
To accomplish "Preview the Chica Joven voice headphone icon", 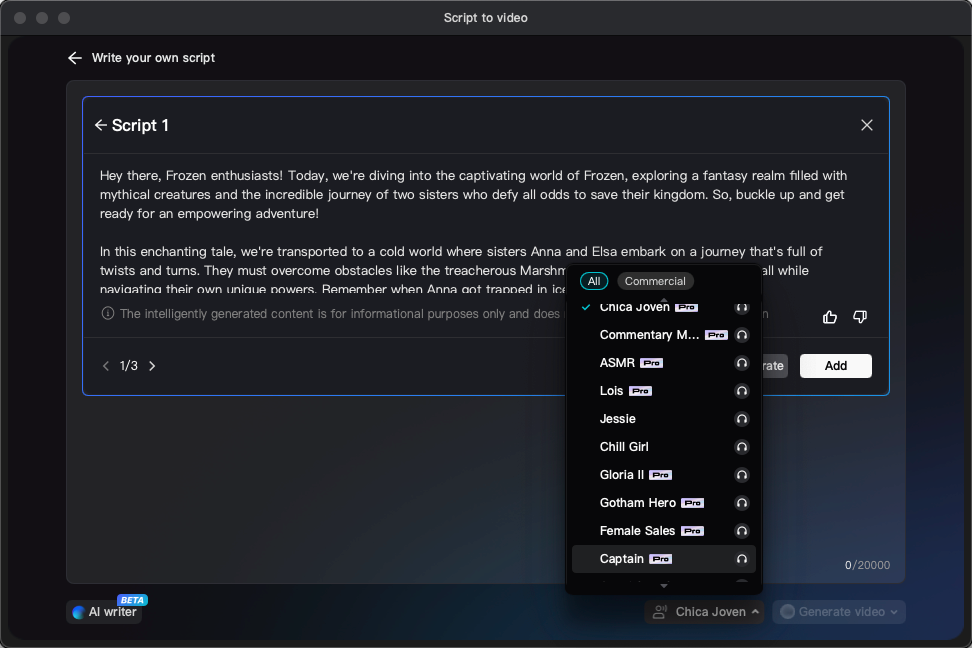I will (741, 308).
